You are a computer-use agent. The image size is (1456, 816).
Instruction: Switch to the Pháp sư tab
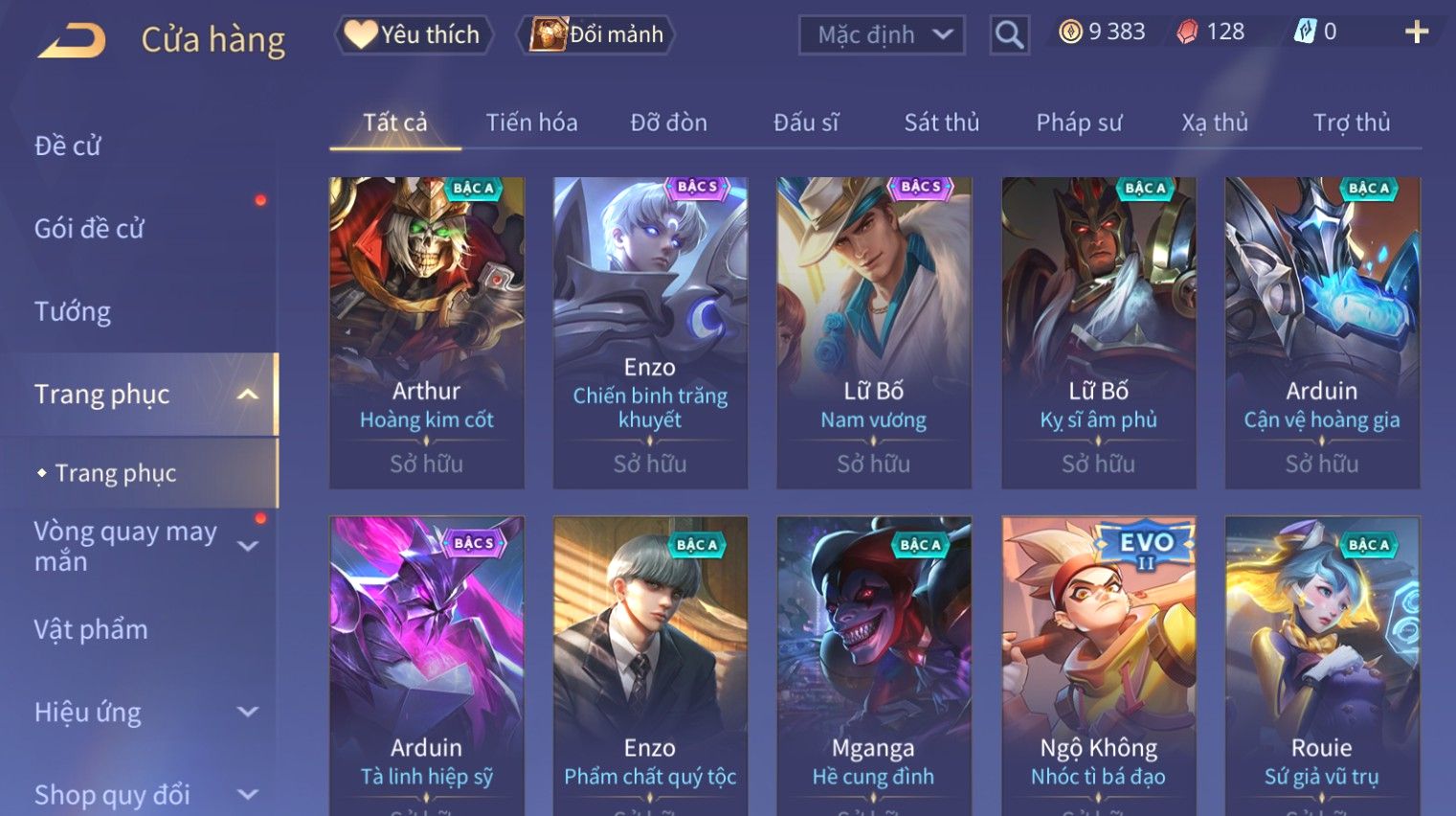1079,123
